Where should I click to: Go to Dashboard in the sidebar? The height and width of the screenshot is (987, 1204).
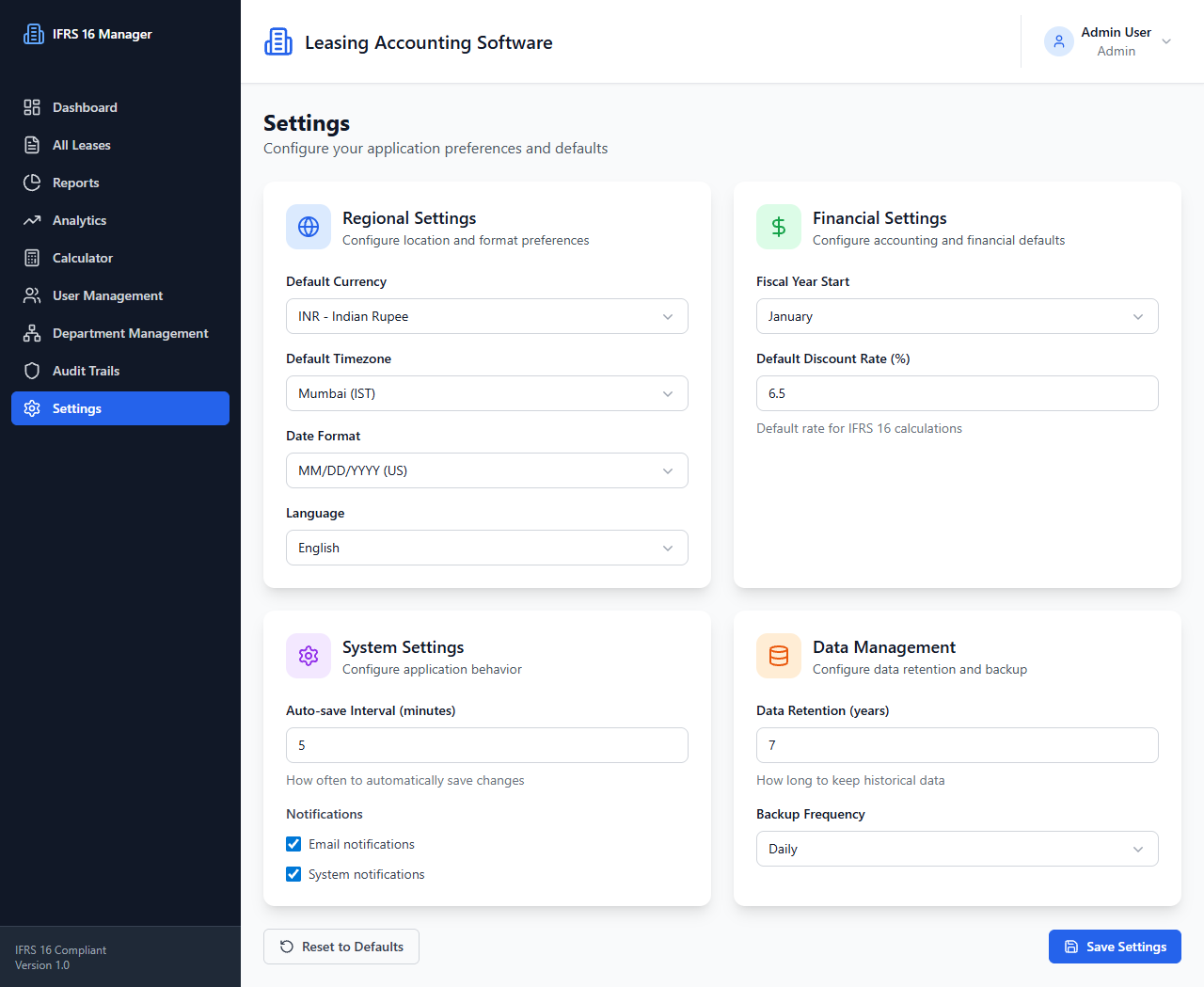(120, 107)
